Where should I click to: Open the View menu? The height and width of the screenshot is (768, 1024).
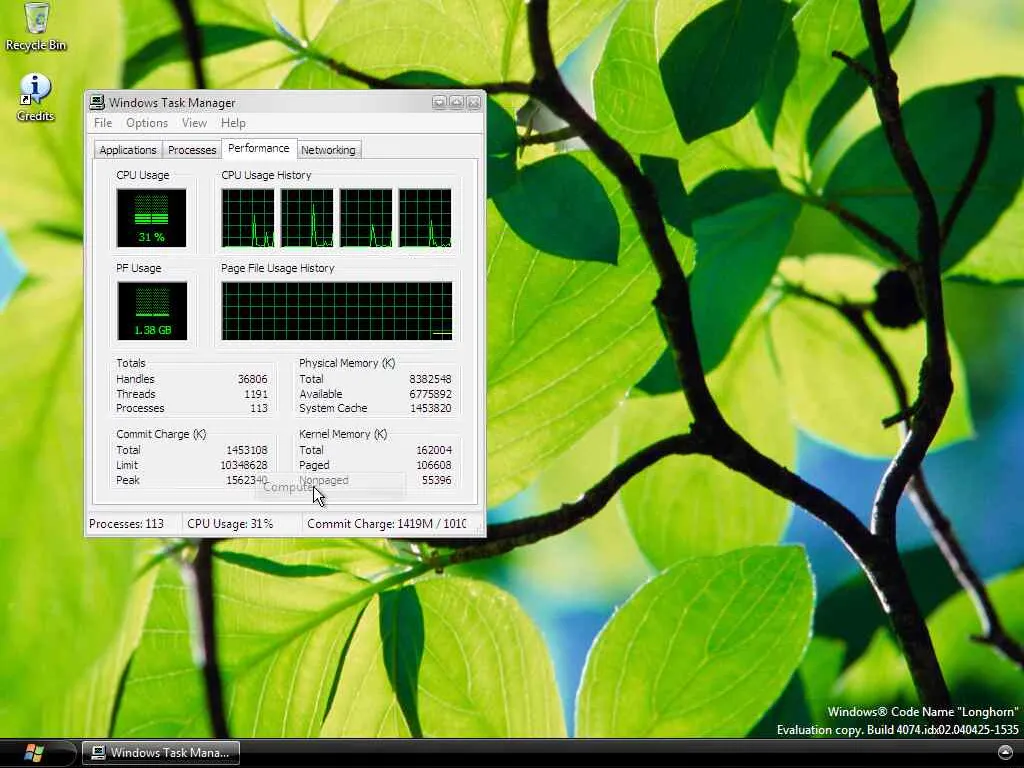[194, 123]
